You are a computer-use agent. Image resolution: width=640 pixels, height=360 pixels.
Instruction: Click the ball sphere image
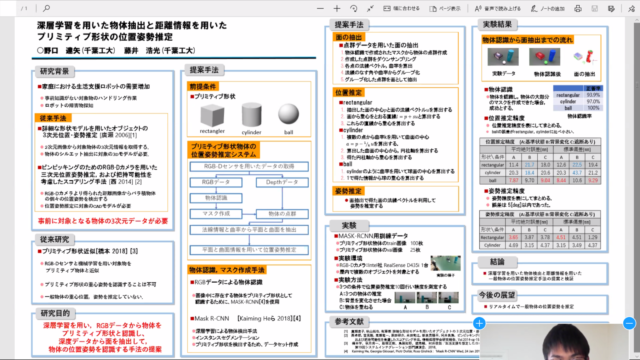pos(289,114)
